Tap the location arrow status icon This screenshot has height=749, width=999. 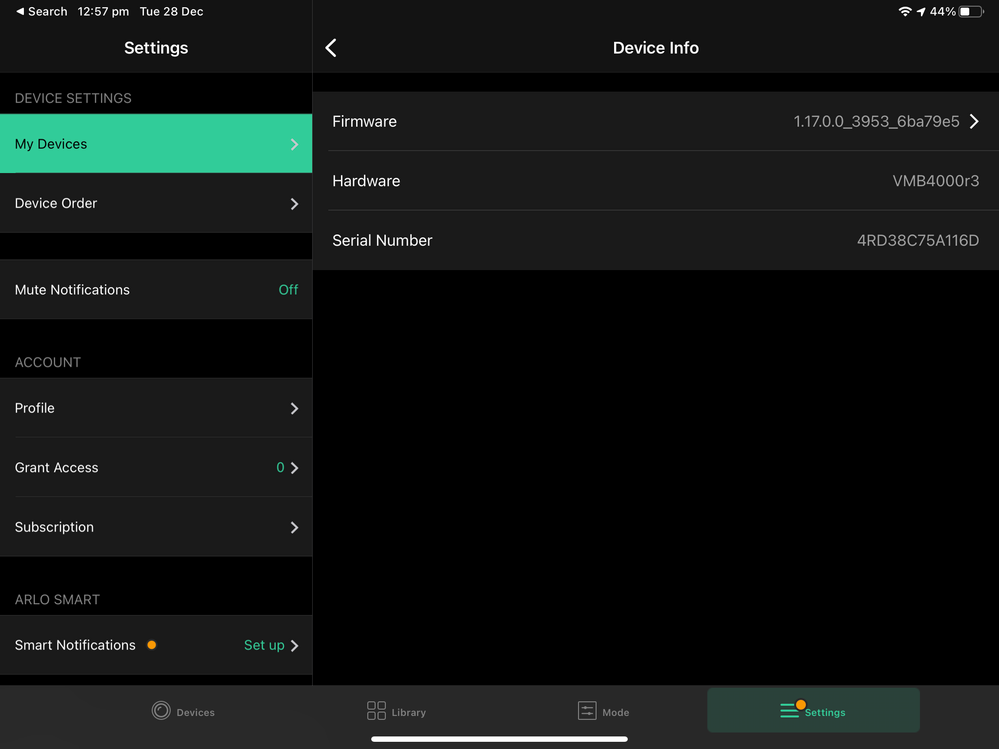(x=921, y=11)
